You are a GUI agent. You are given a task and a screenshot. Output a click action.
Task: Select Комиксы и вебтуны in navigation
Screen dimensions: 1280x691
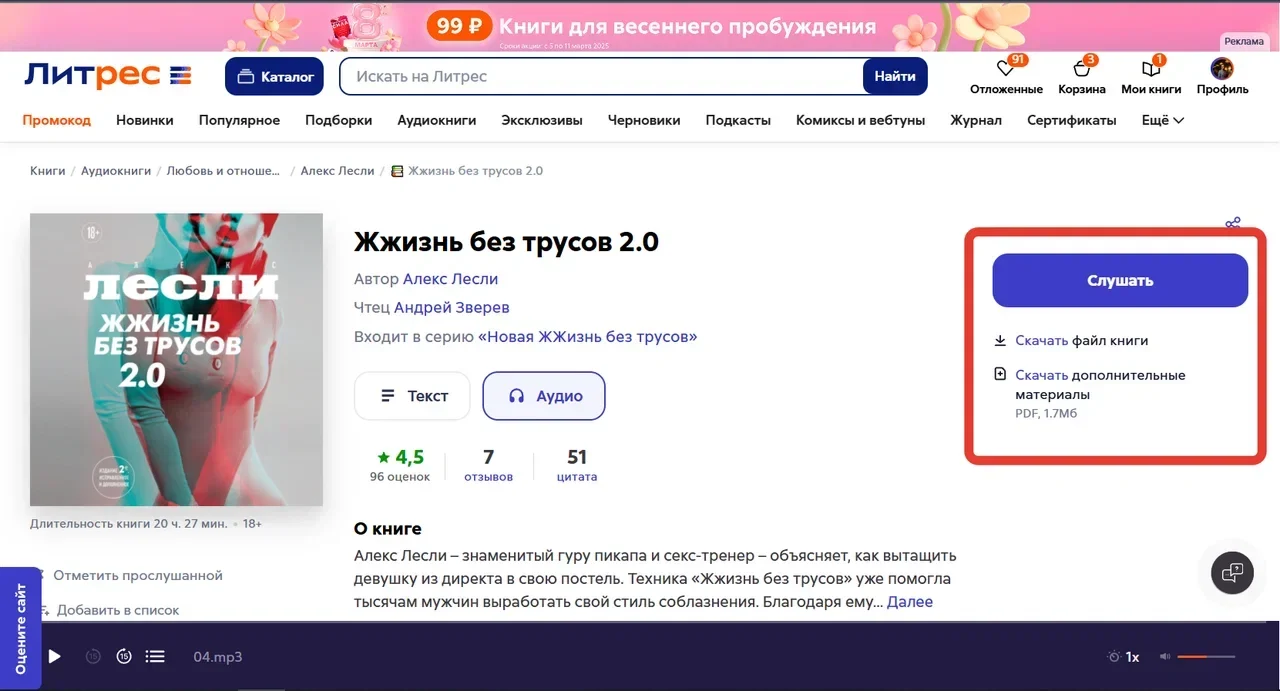(860, 120)
